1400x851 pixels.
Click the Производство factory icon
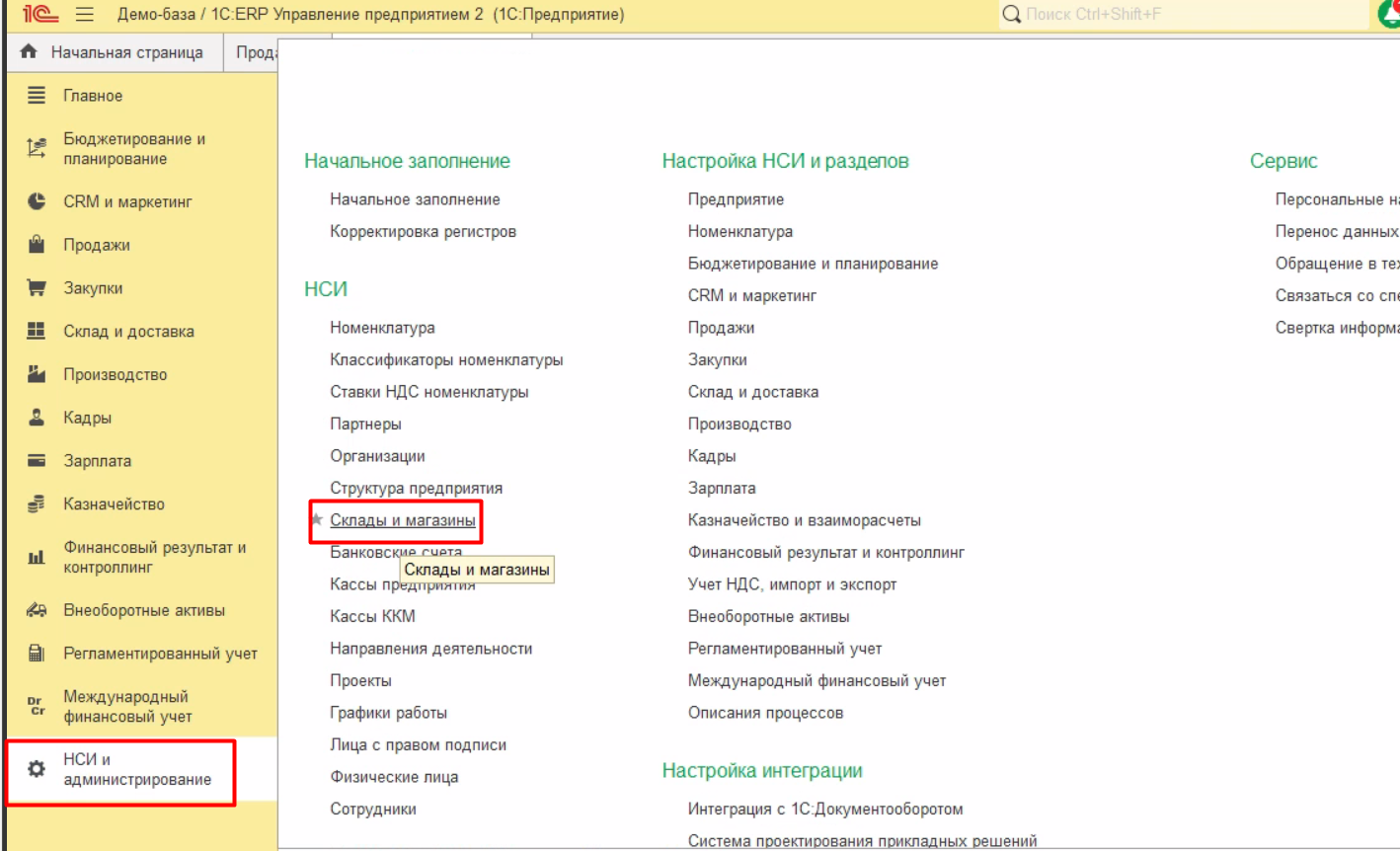37,374
